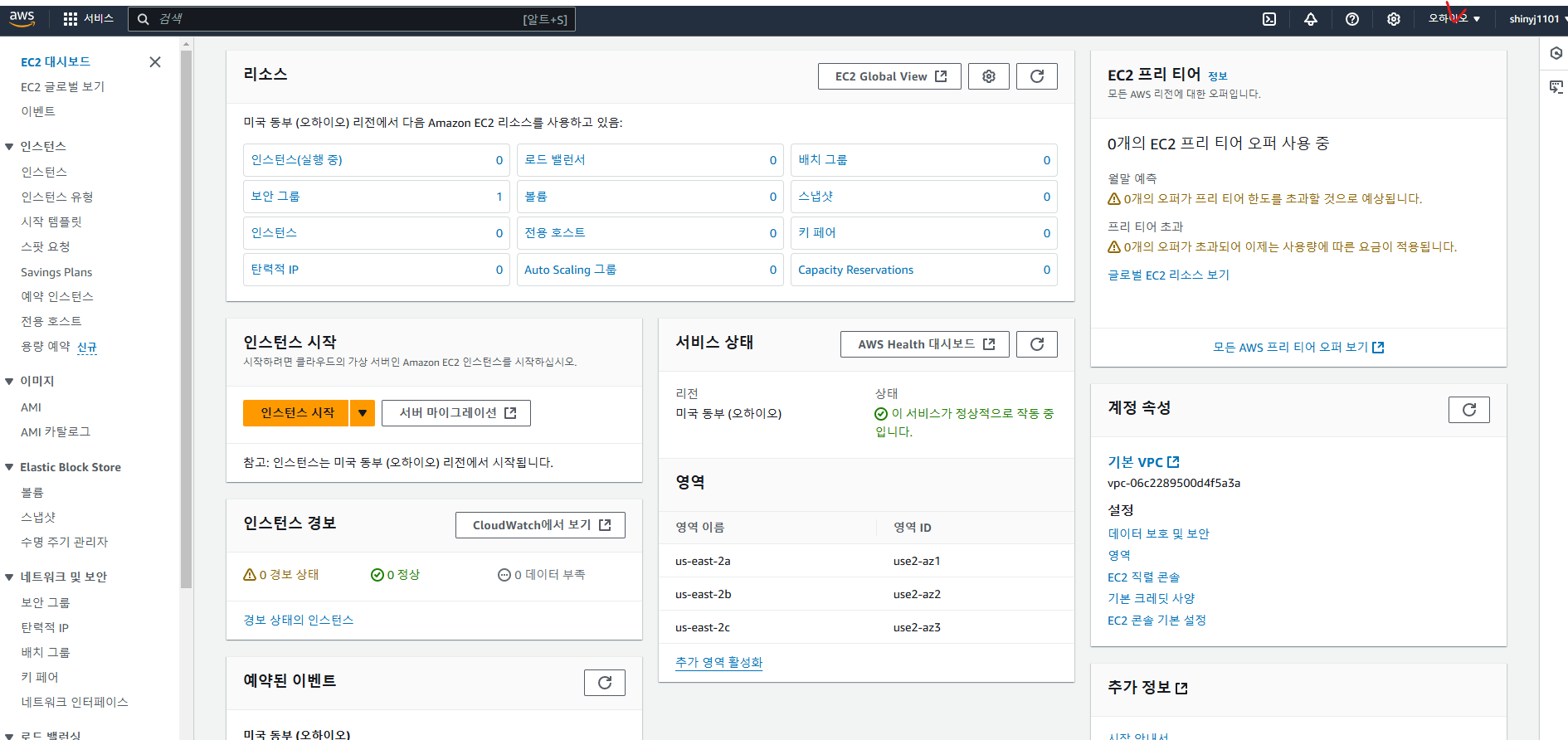Open the 기본 VPC link
The image size is (1568, 740).
[1143, 462]
